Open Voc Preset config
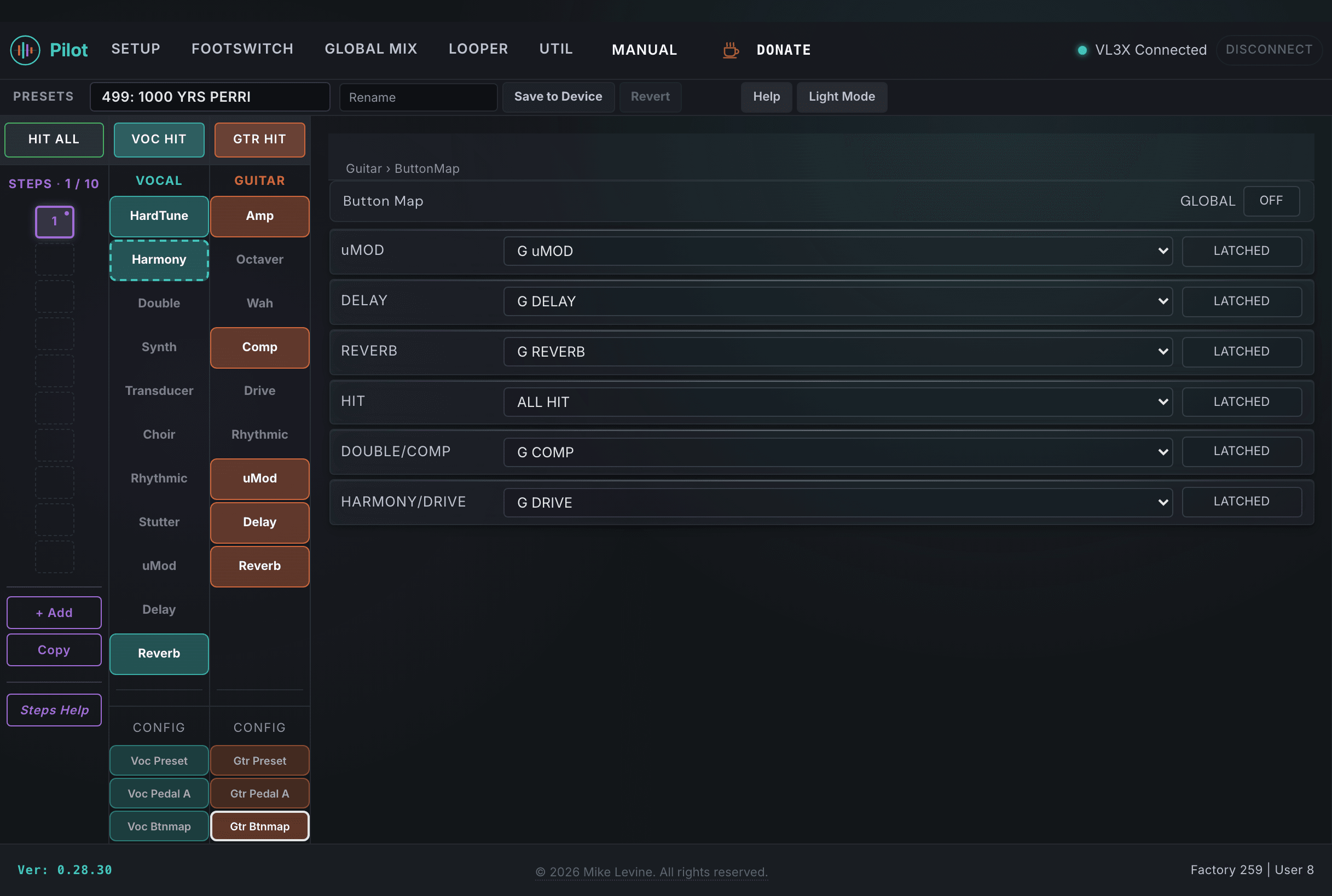 pos(159,760)
